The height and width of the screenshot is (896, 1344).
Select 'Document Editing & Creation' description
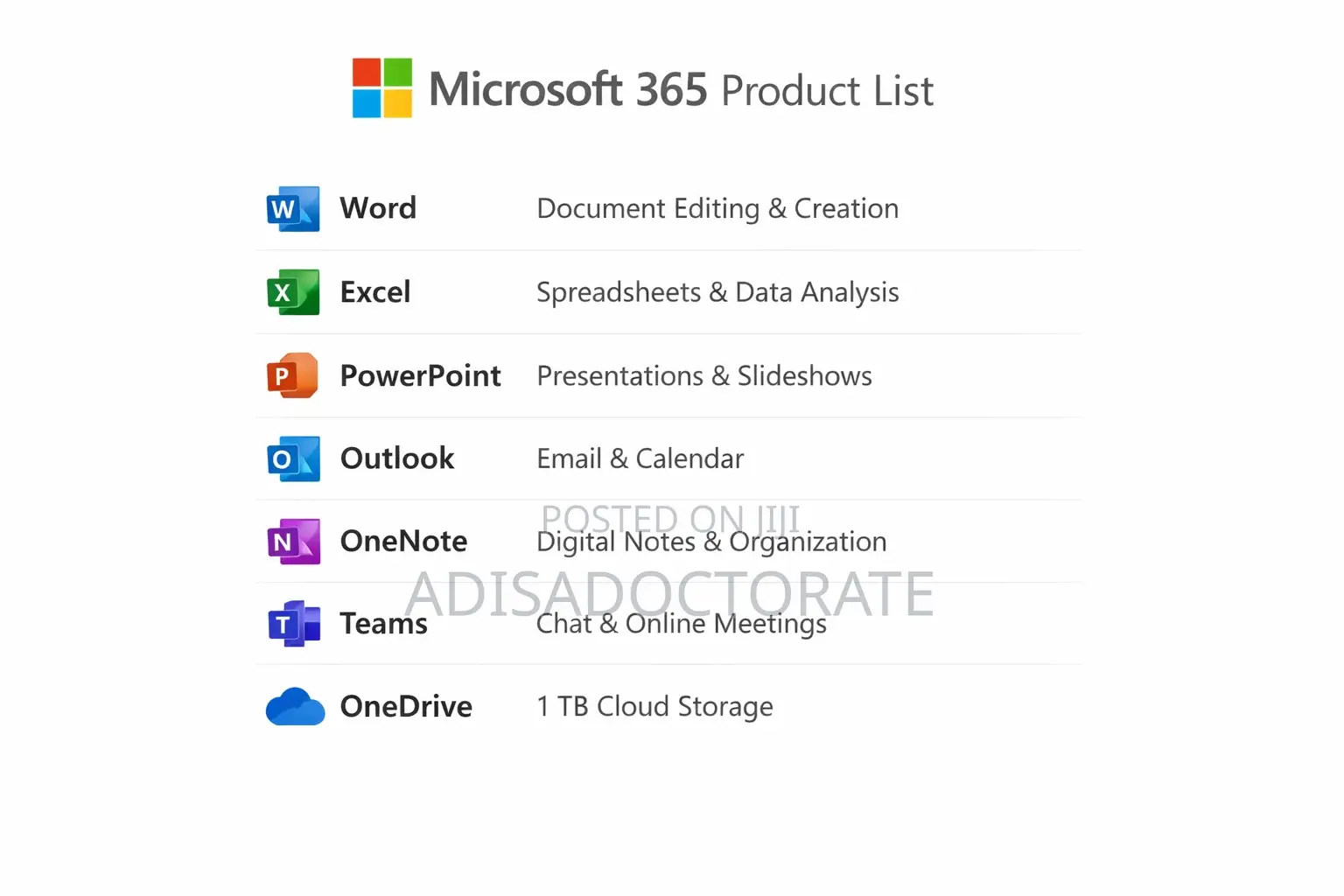[717, 209]
